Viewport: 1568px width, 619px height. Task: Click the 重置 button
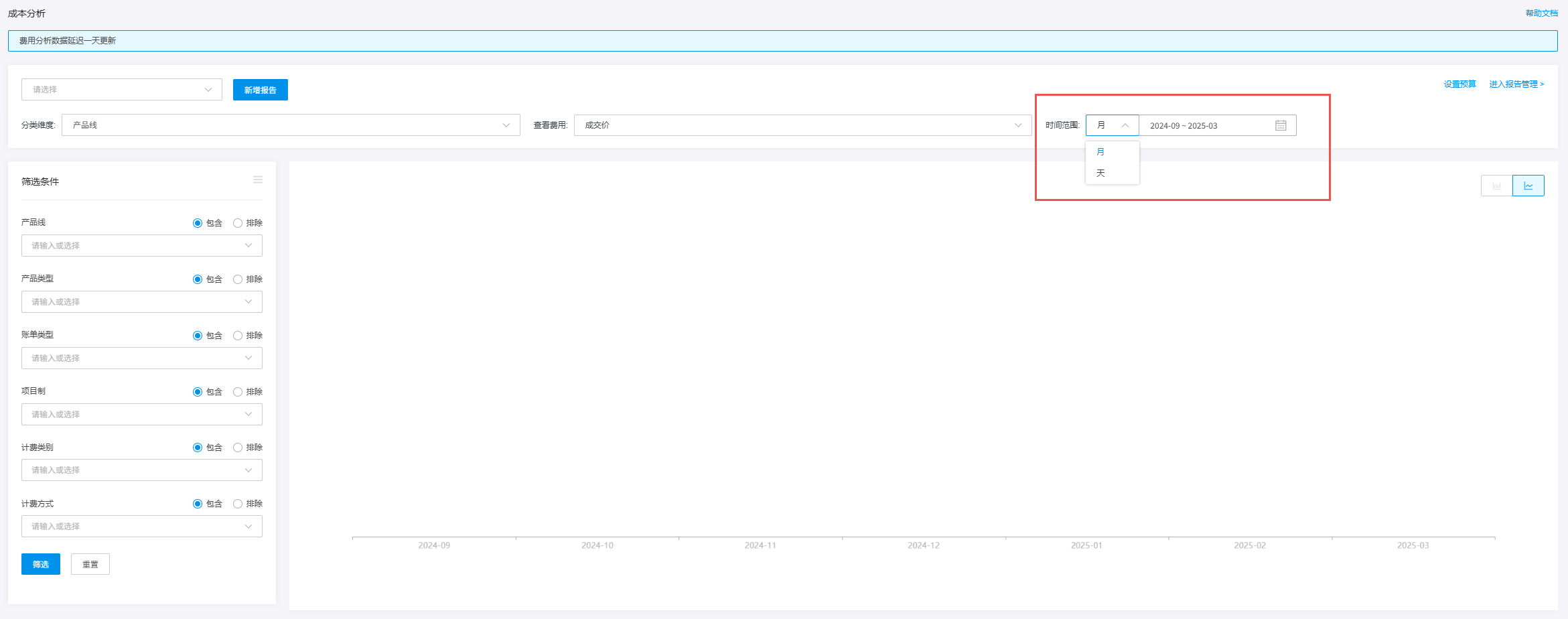[90, 565]
